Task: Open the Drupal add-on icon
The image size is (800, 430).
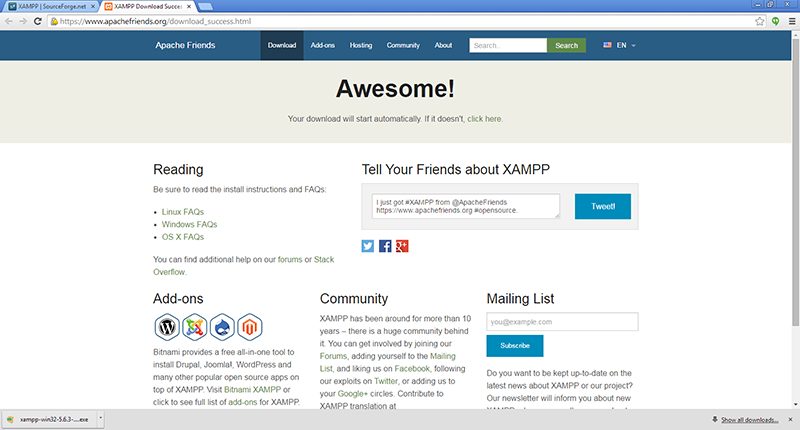Action: pos(222,327)
